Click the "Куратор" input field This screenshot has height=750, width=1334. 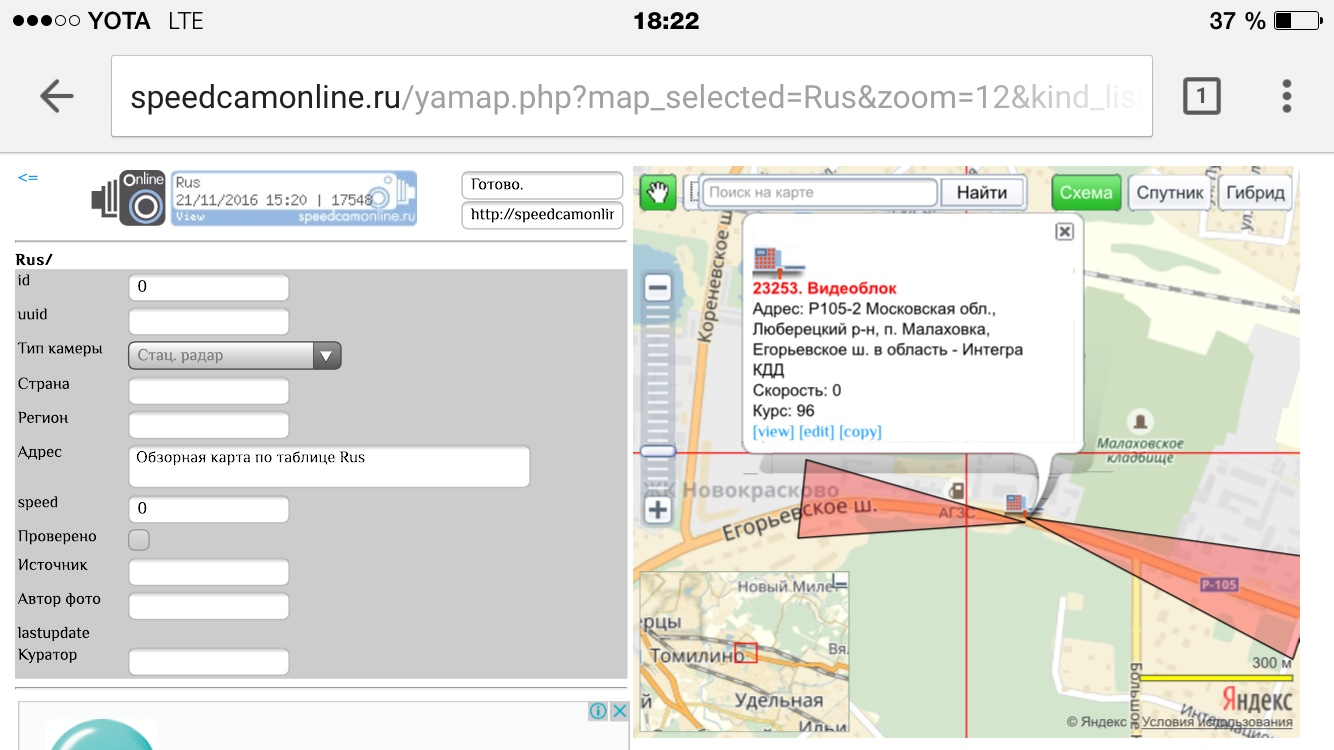click(x=209, y=662)
